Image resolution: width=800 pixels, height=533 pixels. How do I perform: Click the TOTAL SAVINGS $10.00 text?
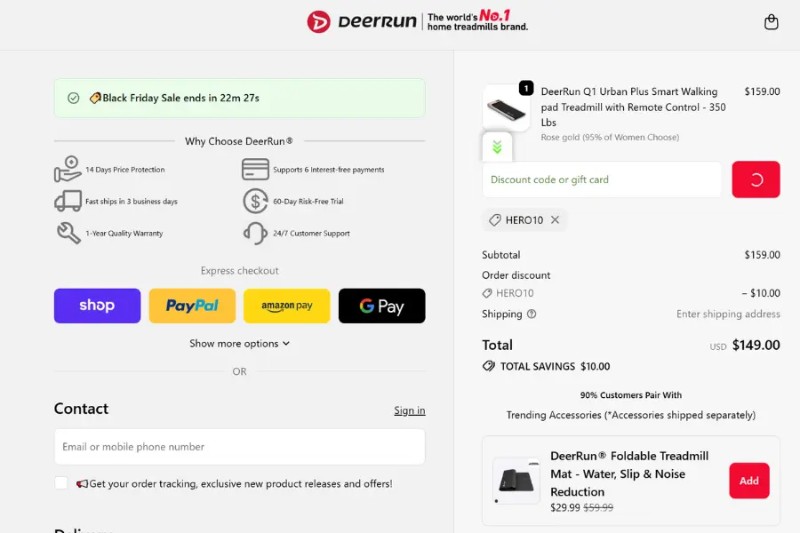pyautogui.click(x=555, y=366)
